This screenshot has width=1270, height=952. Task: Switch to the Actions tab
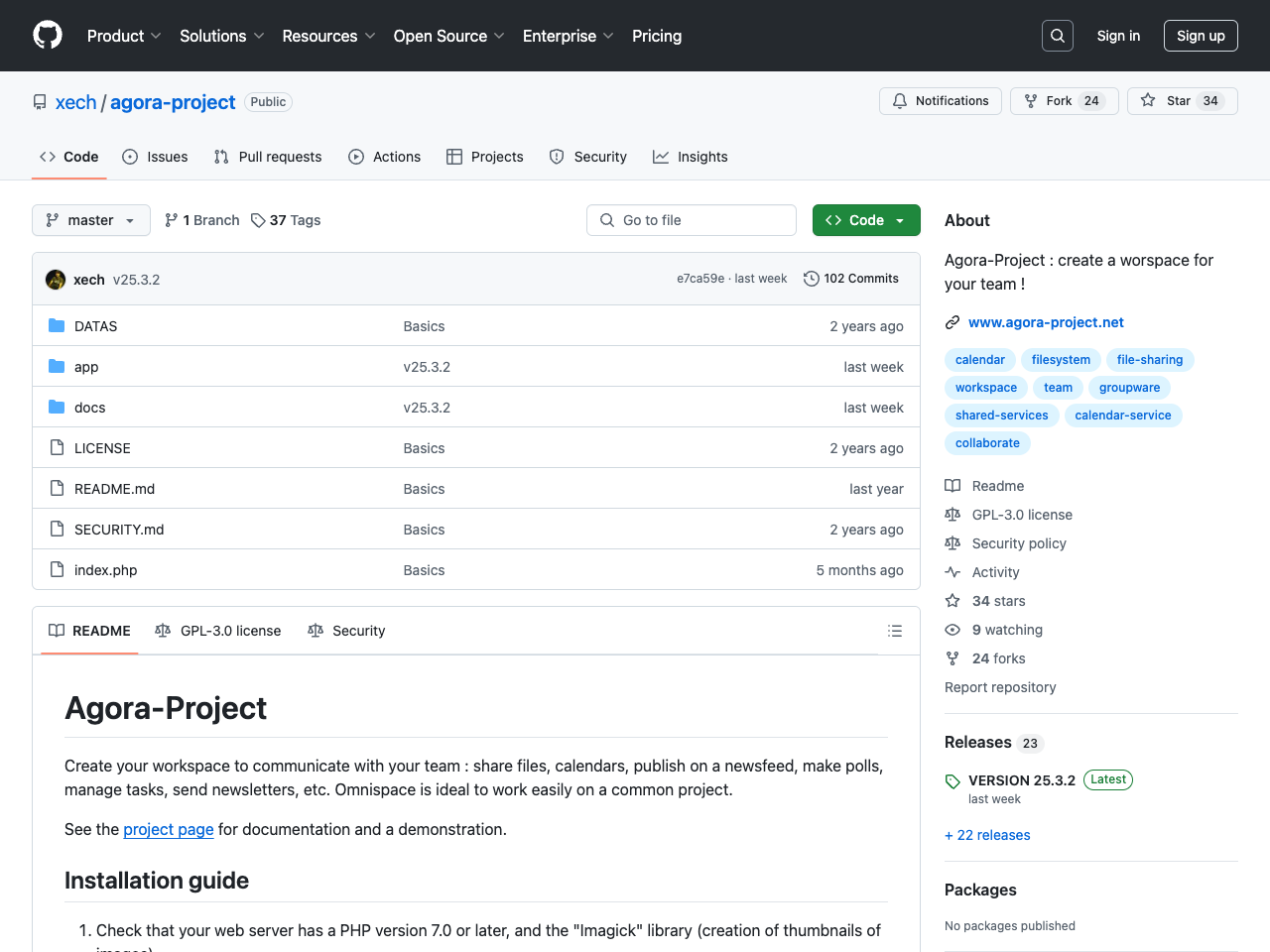point(385,157)
